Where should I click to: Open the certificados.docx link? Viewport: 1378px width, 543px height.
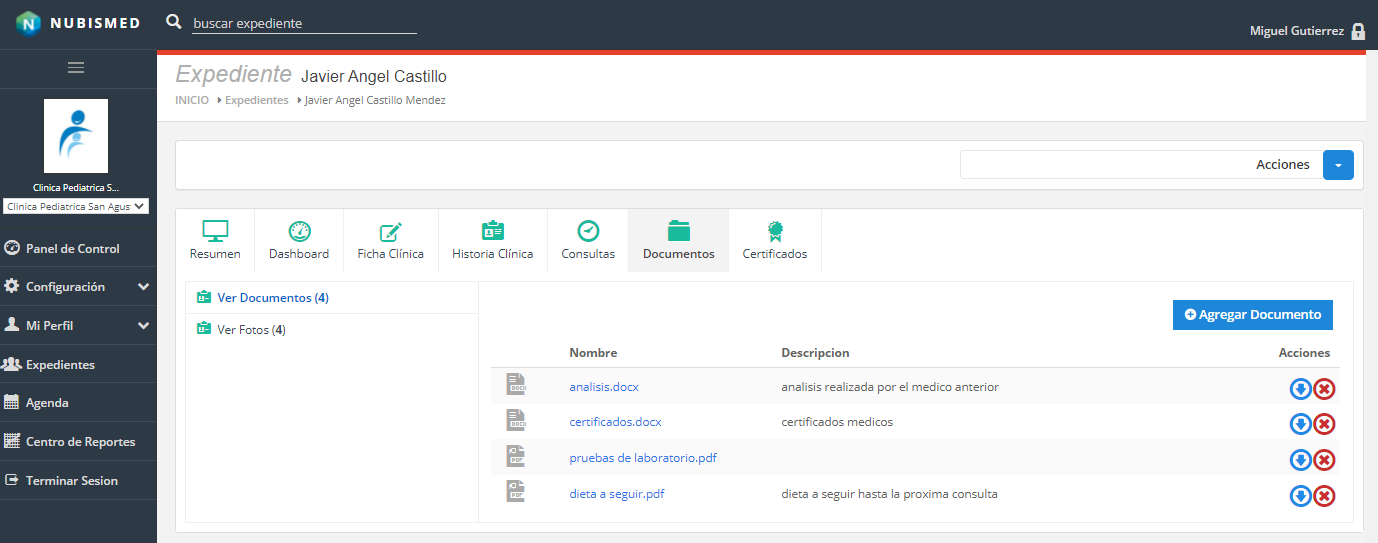pos(615,422)
